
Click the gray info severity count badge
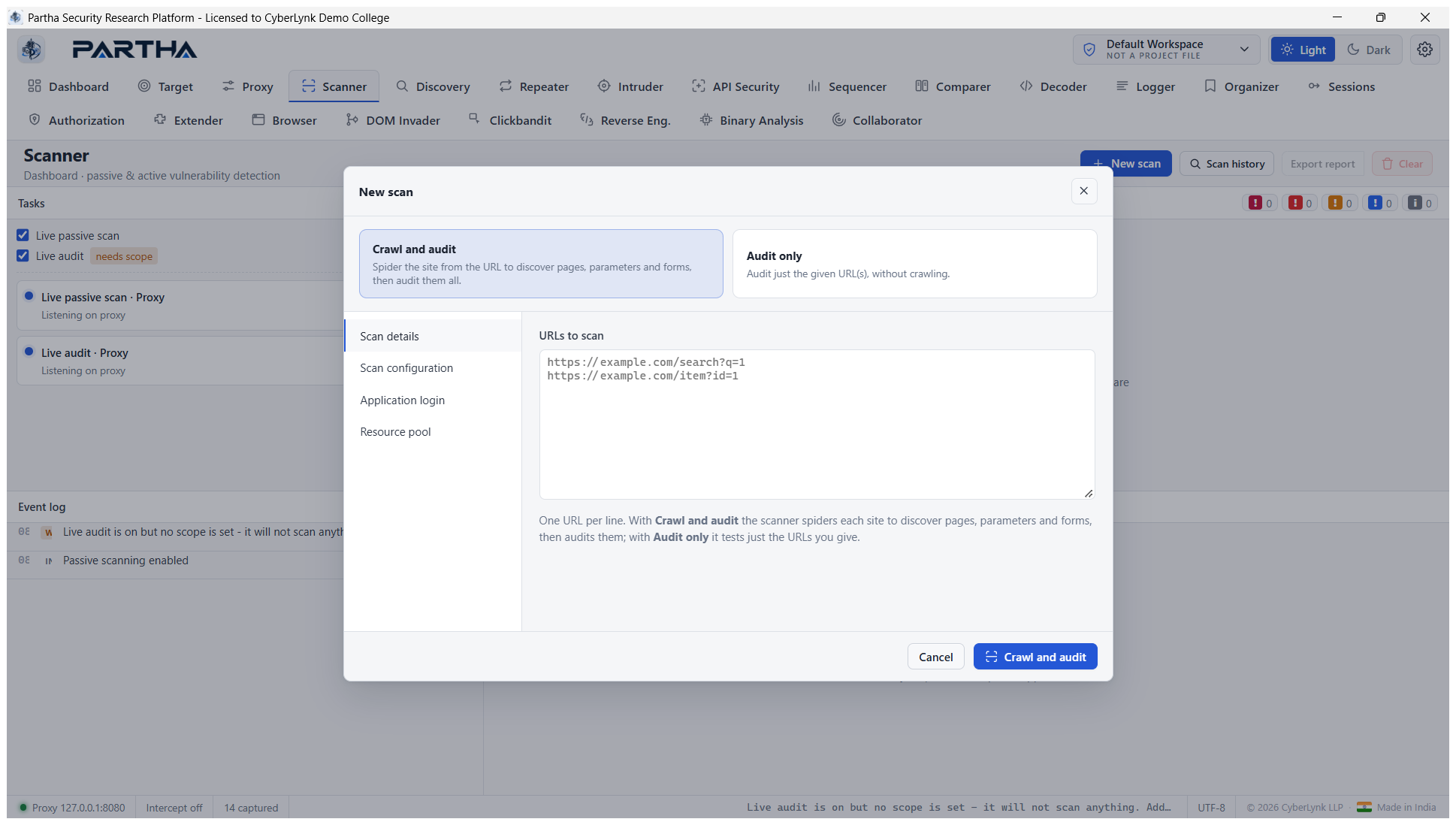click(1420, 203)
